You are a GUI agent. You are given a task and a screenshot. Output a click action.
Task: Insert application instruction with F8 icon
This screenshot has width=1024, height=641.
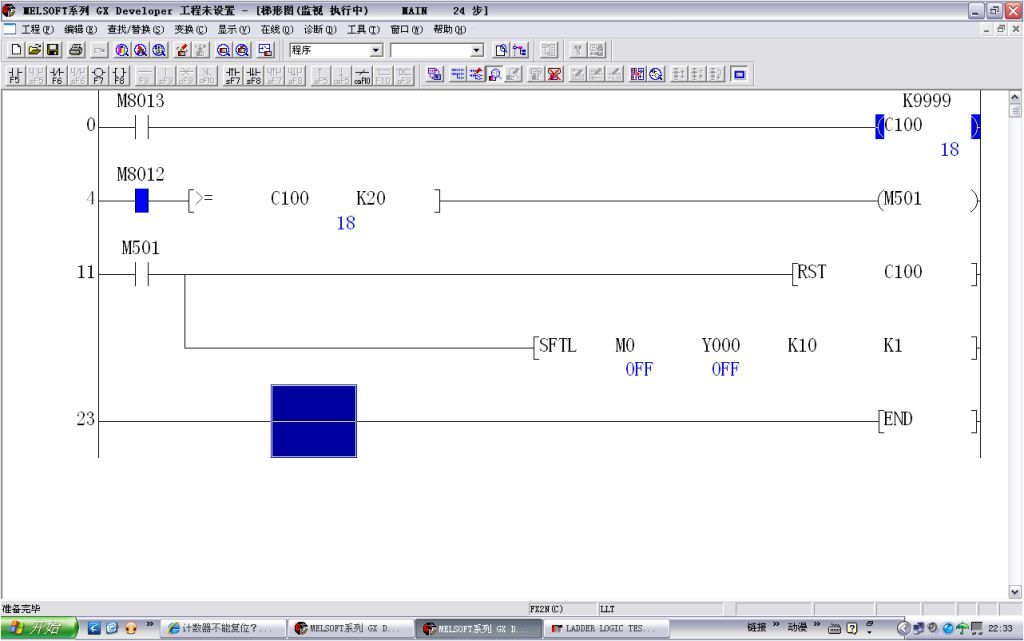tap(119, 75)
